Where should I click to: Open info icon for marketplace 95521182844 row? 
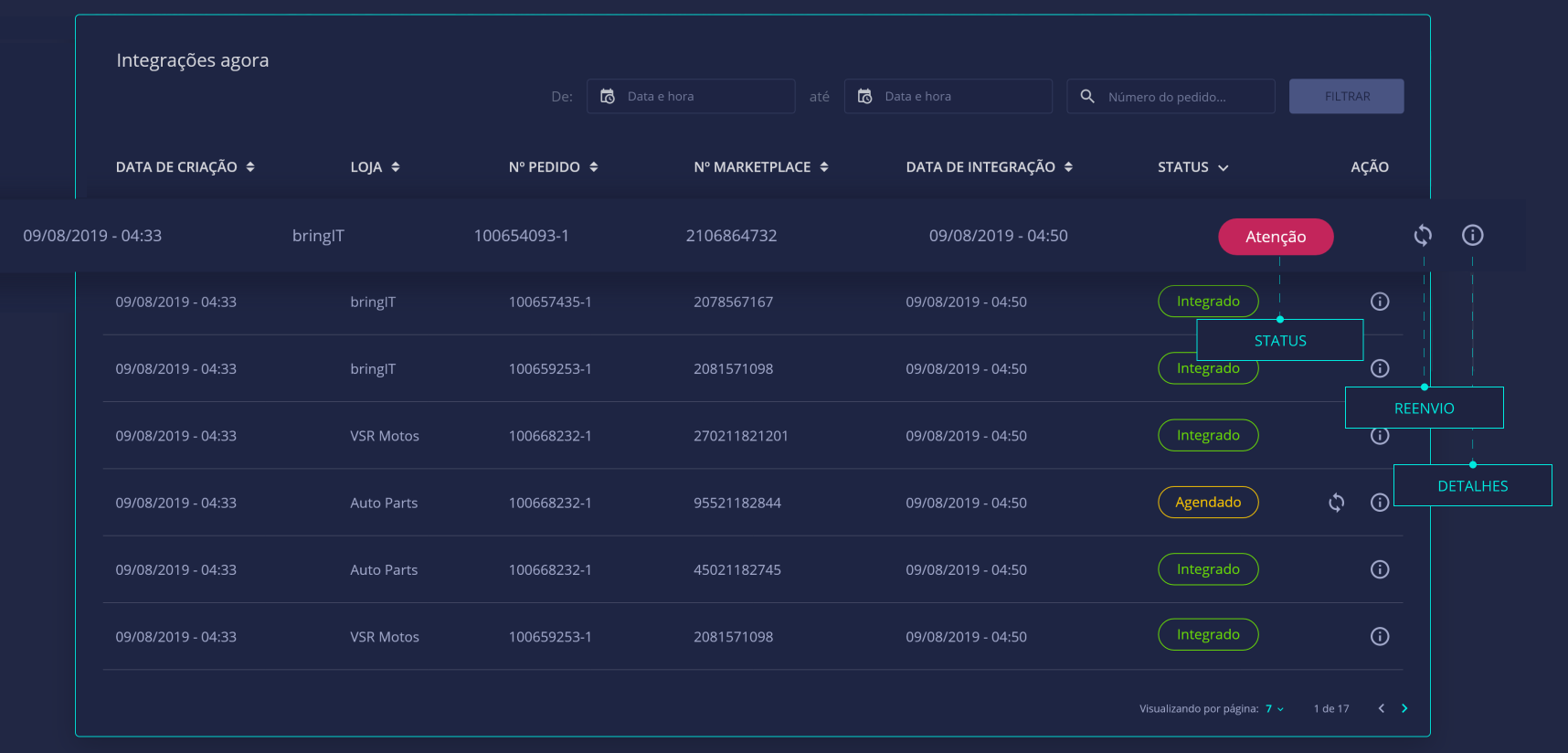(x=1380, y=503)
